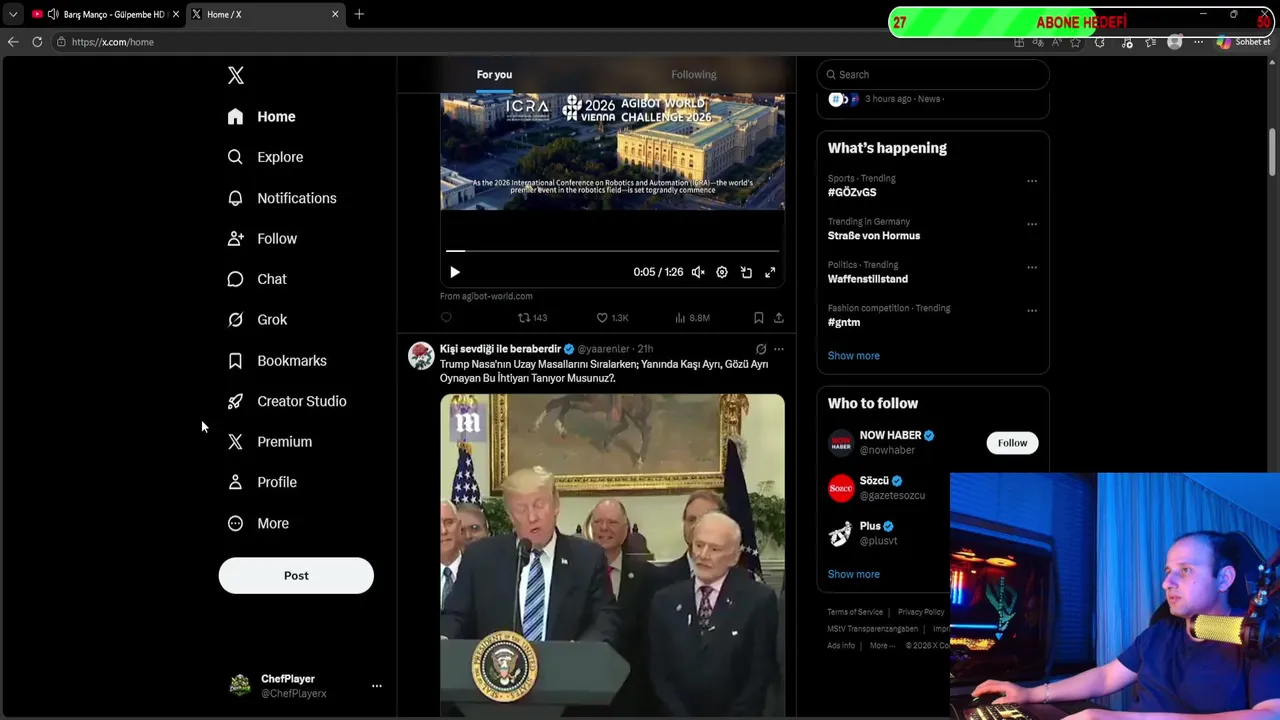Show more under Who to follow
The image size is (1280, 720).
854,574
